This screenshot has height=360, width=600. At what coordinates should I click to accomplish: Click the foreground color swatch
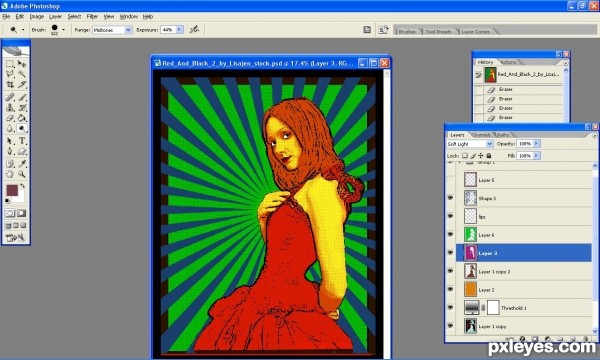(x=12, y=190)
